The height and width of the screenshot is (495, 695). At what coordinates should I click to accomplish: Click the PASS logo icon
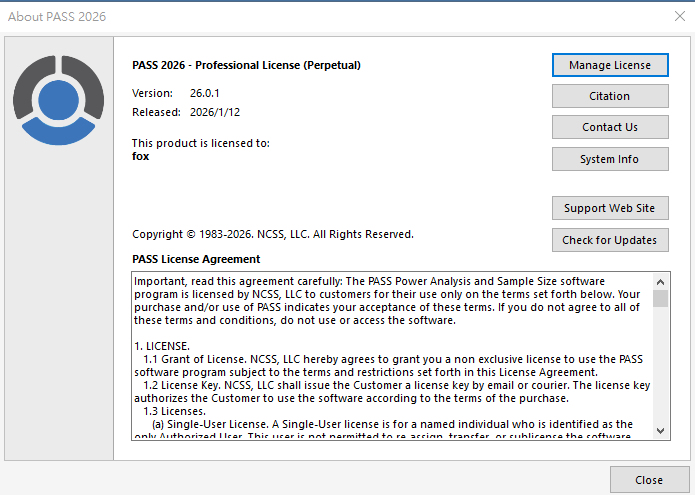point(59,100)
